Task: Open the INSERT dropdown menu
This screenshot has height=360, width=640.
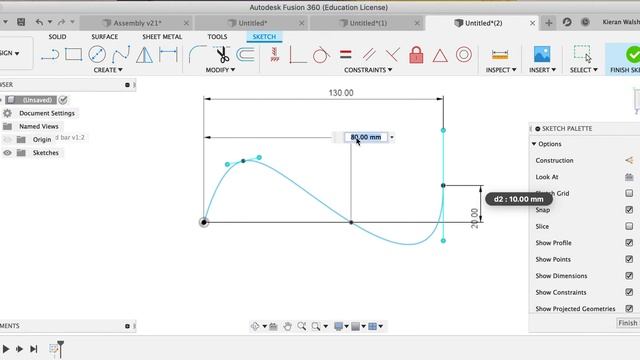Action: coord(542,70)
